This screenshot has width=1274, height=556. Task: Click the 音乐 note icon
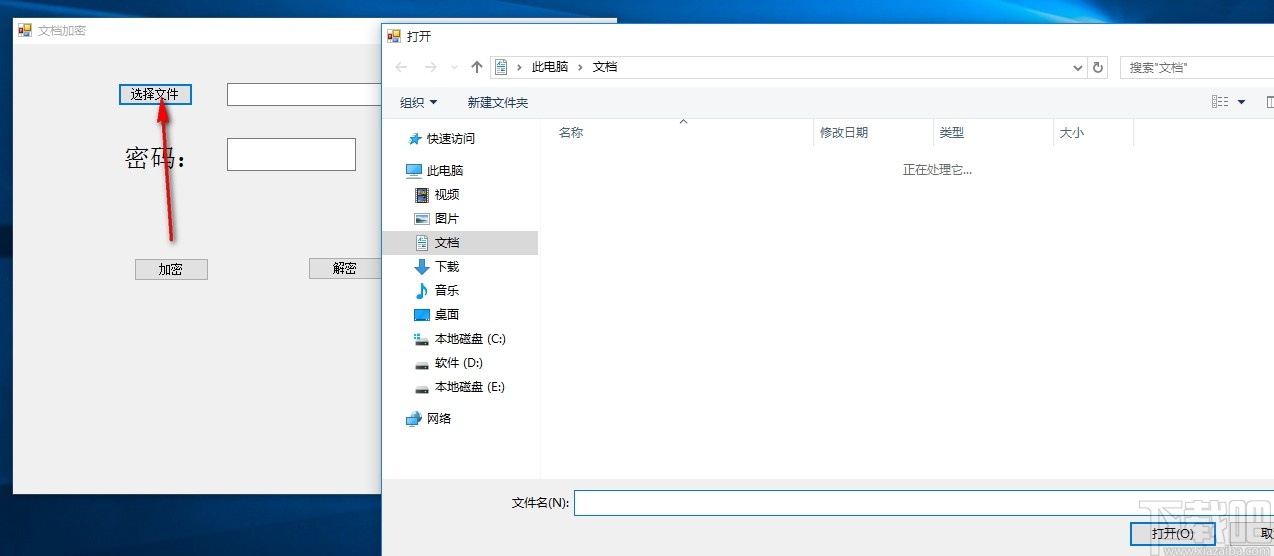point(422,290)
